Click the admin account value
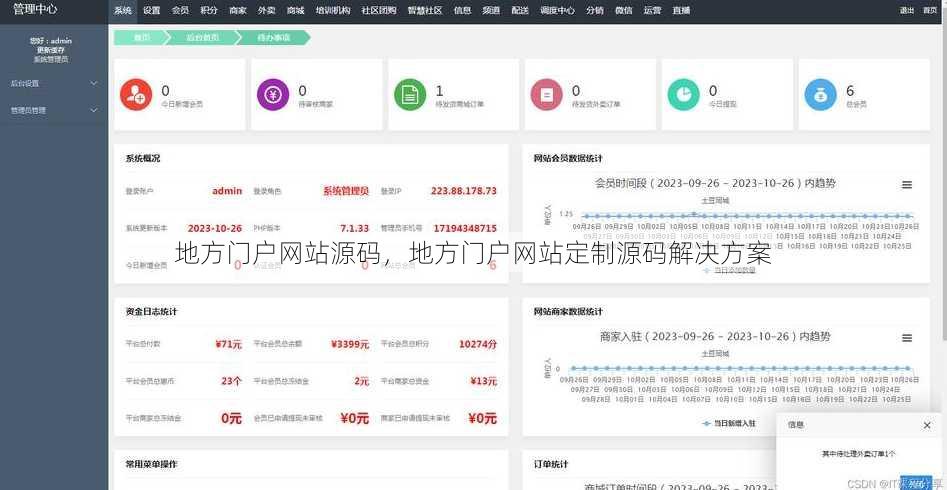 227,191
